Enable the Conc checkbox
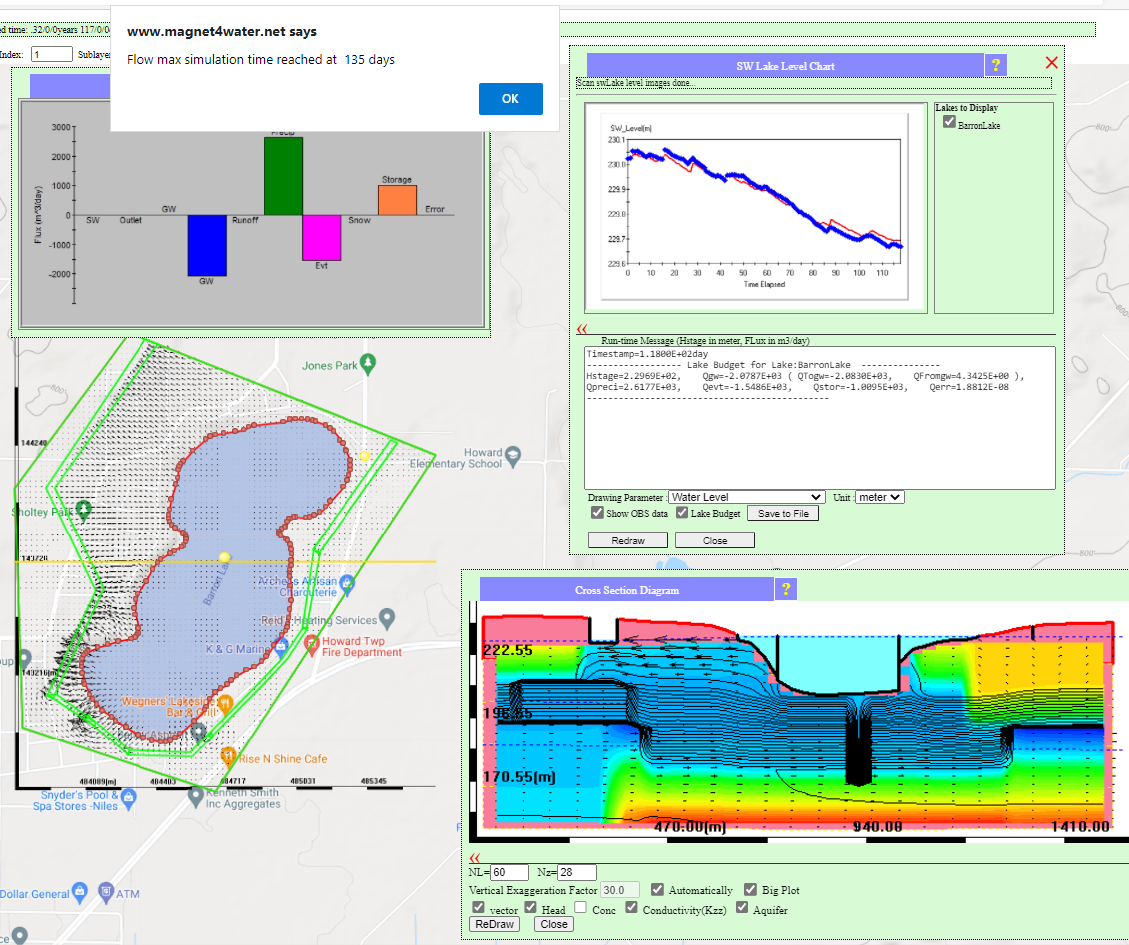Viewport: 1129px width, 945px height. pyautogui.click(x=581, y=907)
